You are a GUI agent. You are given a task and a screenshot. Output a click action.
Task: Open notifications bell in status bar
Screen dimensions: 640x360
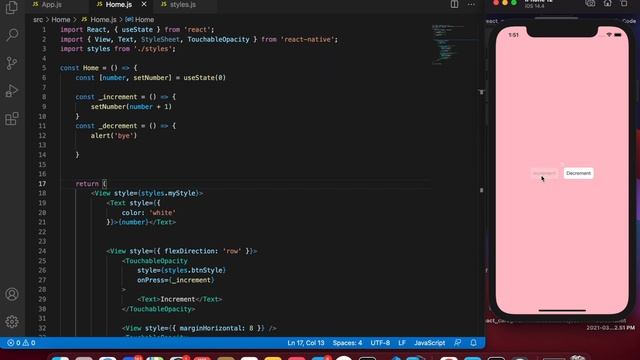[x=473, y=343]
